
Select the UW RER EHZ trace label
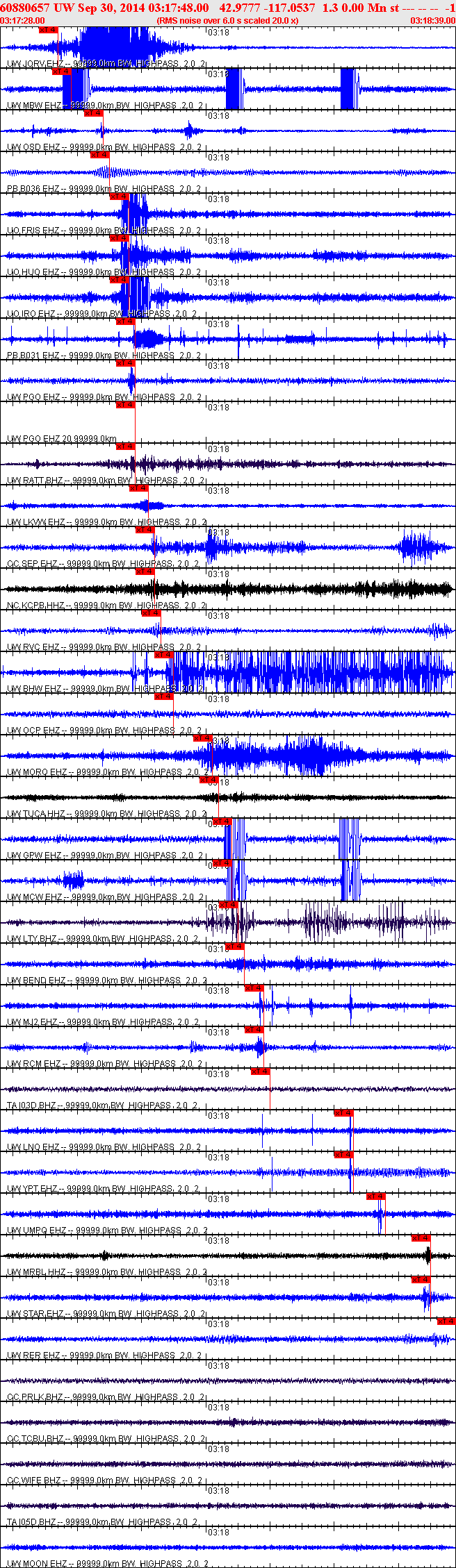(x=104, y=1356)
